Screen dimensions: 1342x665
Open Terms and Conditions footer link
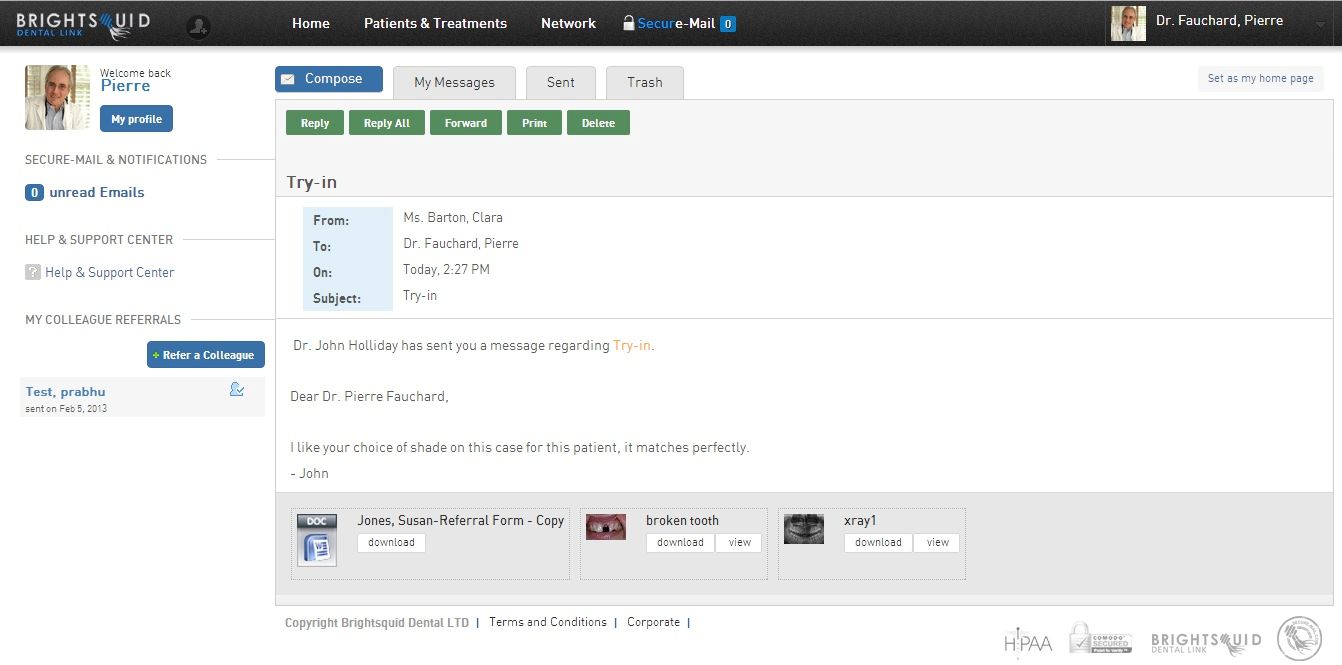tap(548, 622)
